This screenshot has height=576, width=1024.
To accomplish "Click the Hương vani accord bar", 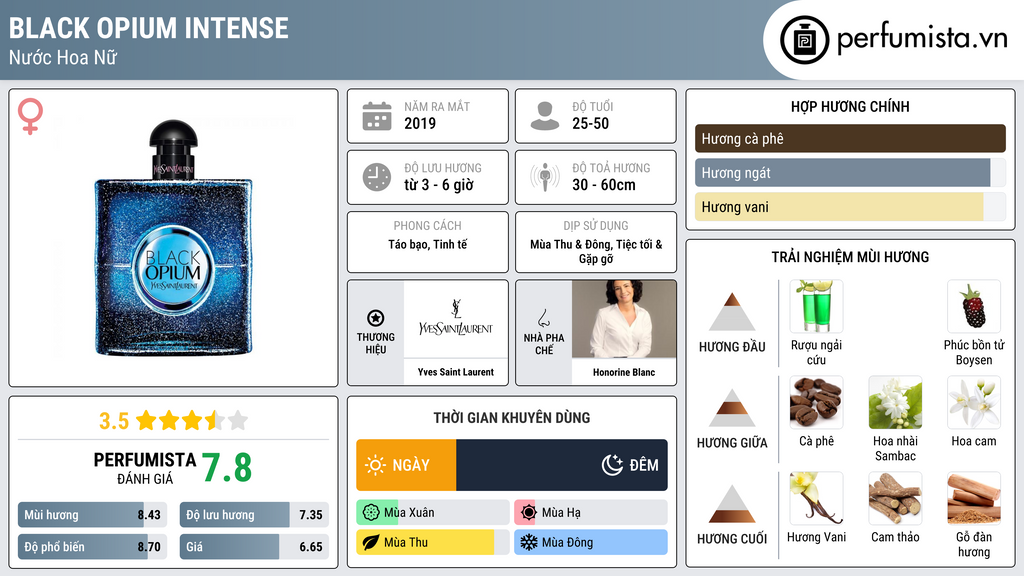I will pyautogui.click(x=850, y=206).
